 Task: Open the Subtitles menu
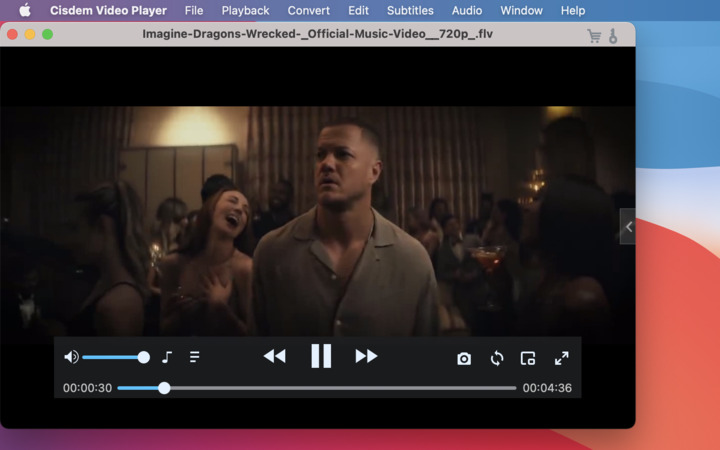tap(410, 11)
